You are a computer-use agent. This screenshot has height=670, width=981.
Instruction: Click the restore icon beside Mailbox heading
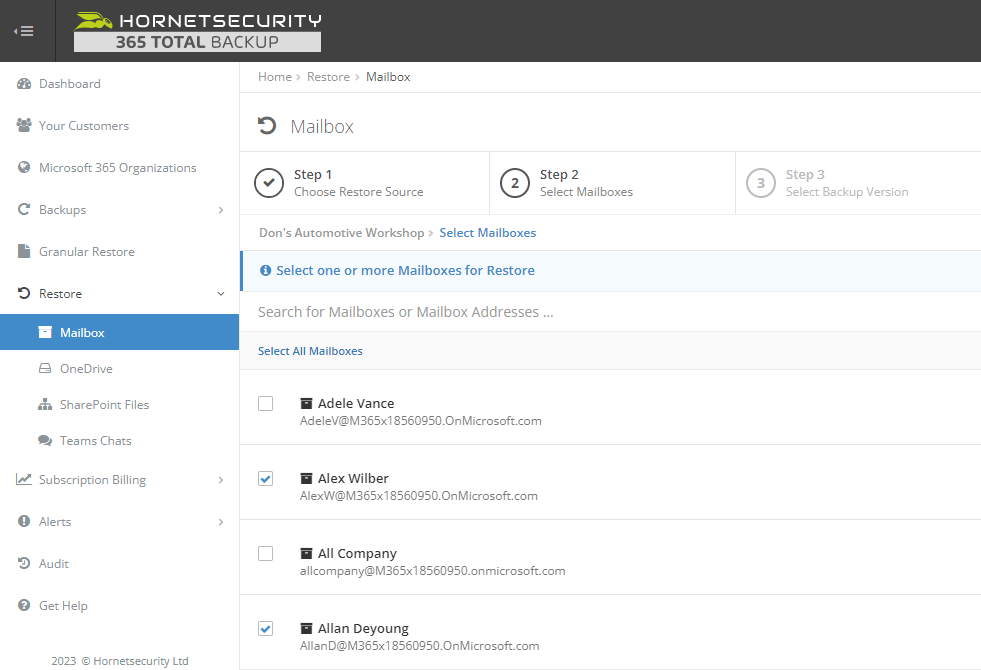click(267, 126)
